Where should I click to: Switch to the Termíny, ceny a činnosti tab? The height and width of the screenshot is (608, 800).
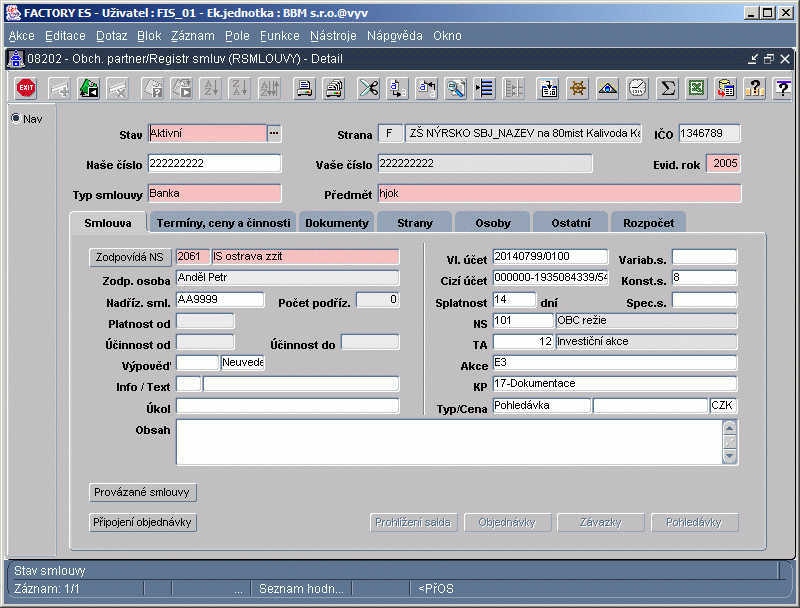point(223,223)
